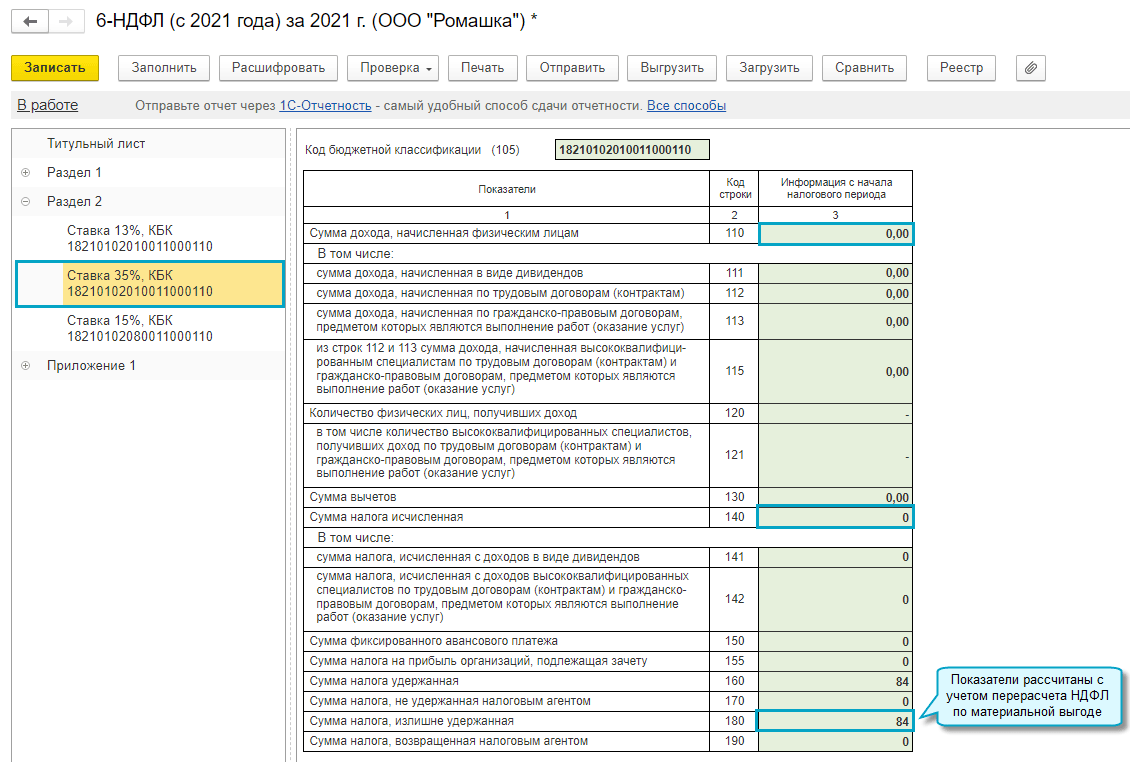Screen dimensions: 1130x762
Task: Collapse the Раздел 2 tree node
Action: pos(25,202)
